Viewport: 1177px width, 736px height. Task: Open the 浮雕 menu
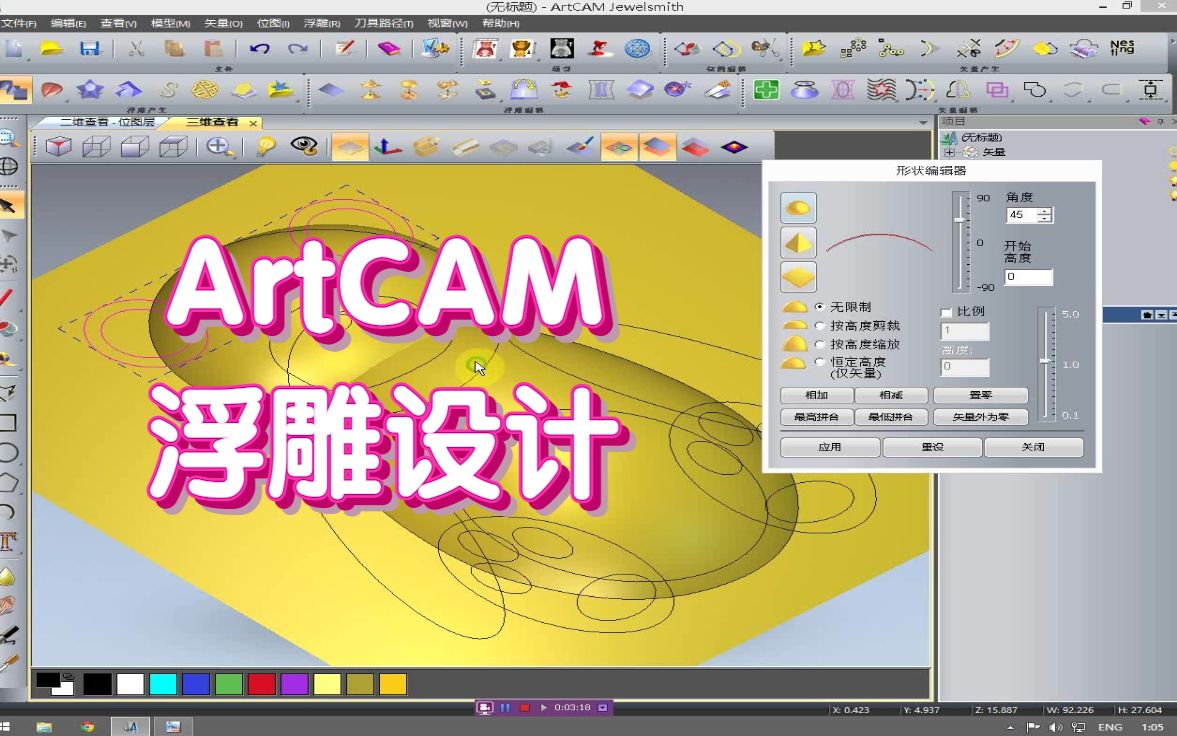click(x=320, y=23)
